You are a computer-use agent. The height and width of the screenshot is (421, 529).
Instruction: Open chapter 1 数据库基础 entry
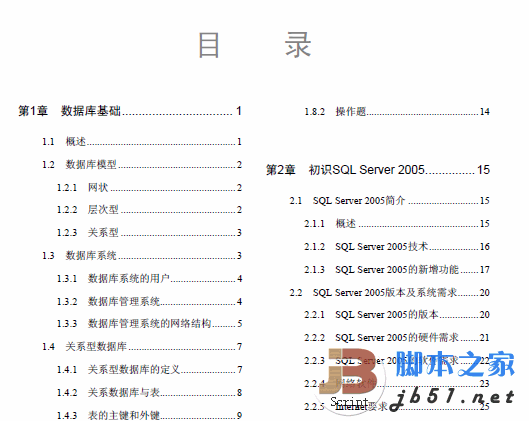click(130, 111)
